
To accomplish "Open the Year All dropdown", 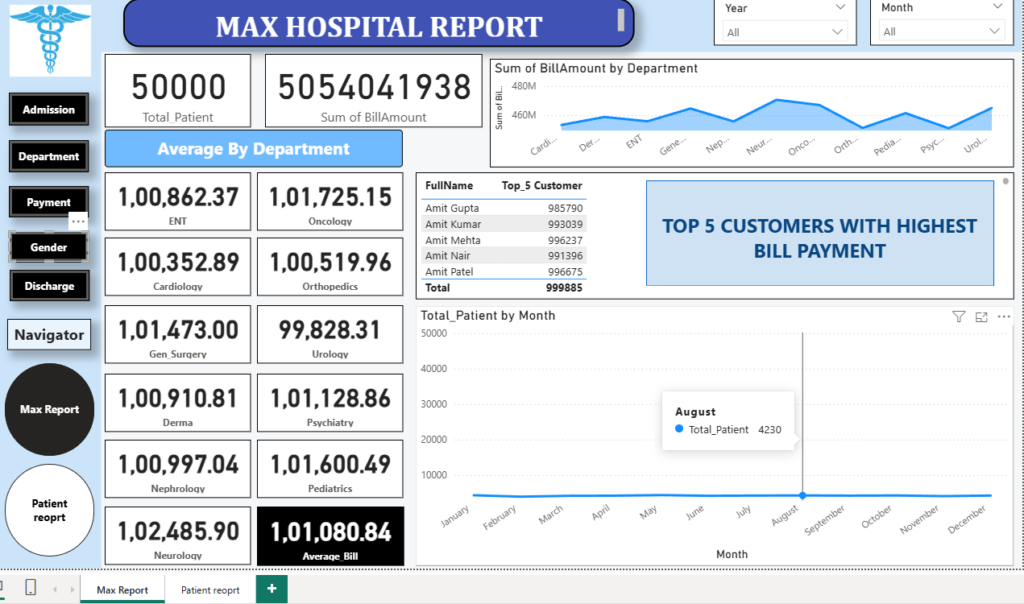I will 784,32.
